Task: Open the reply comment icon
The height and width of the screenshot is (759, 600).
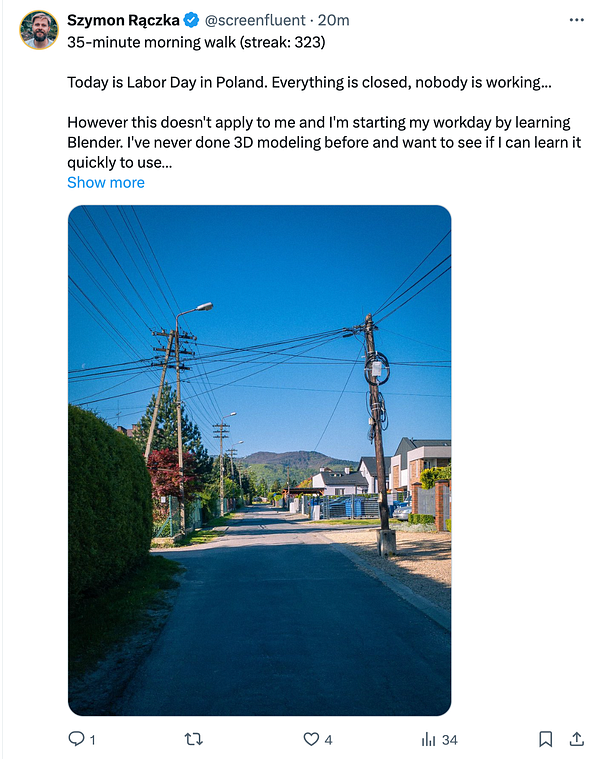Action: pos(76,739)
